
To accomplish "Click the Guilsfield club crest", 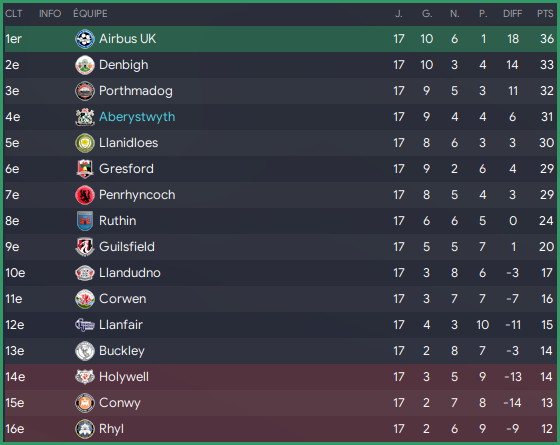I will [85, 247].
